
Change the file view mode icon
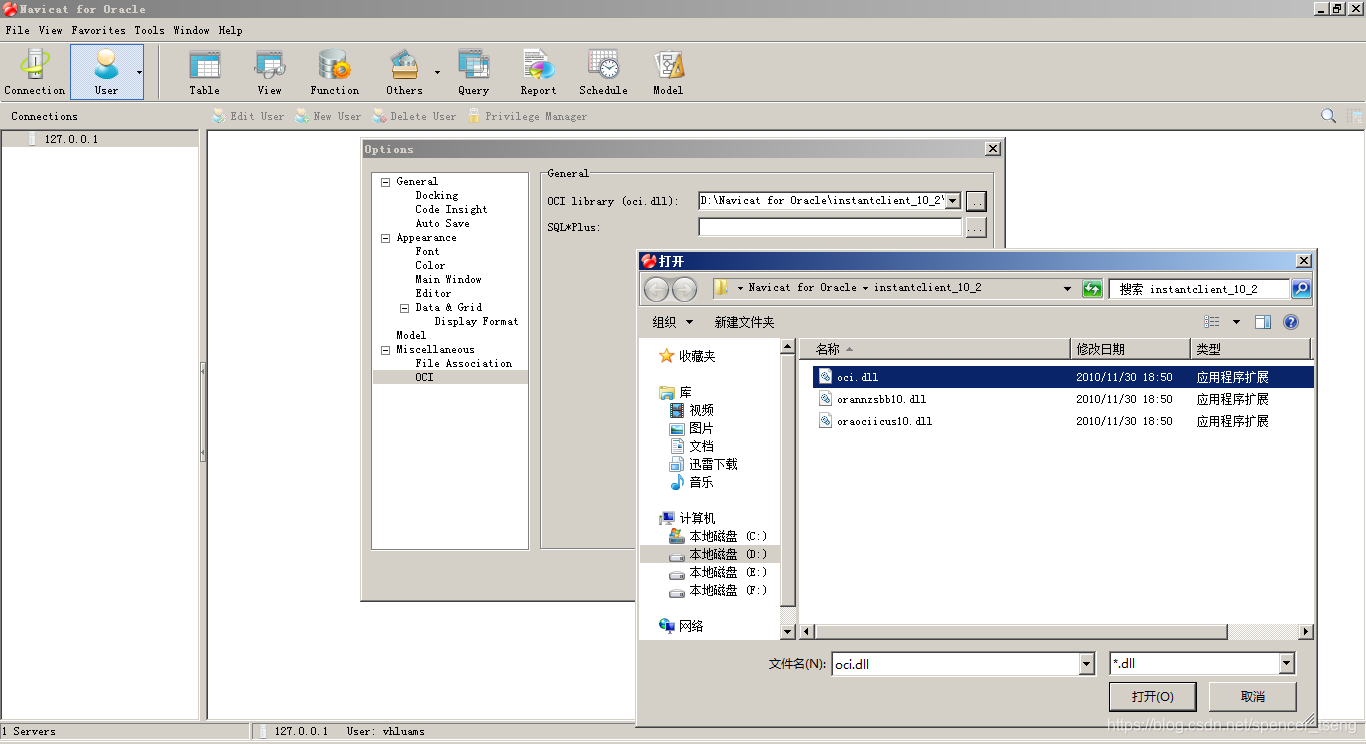(1212, 322)
